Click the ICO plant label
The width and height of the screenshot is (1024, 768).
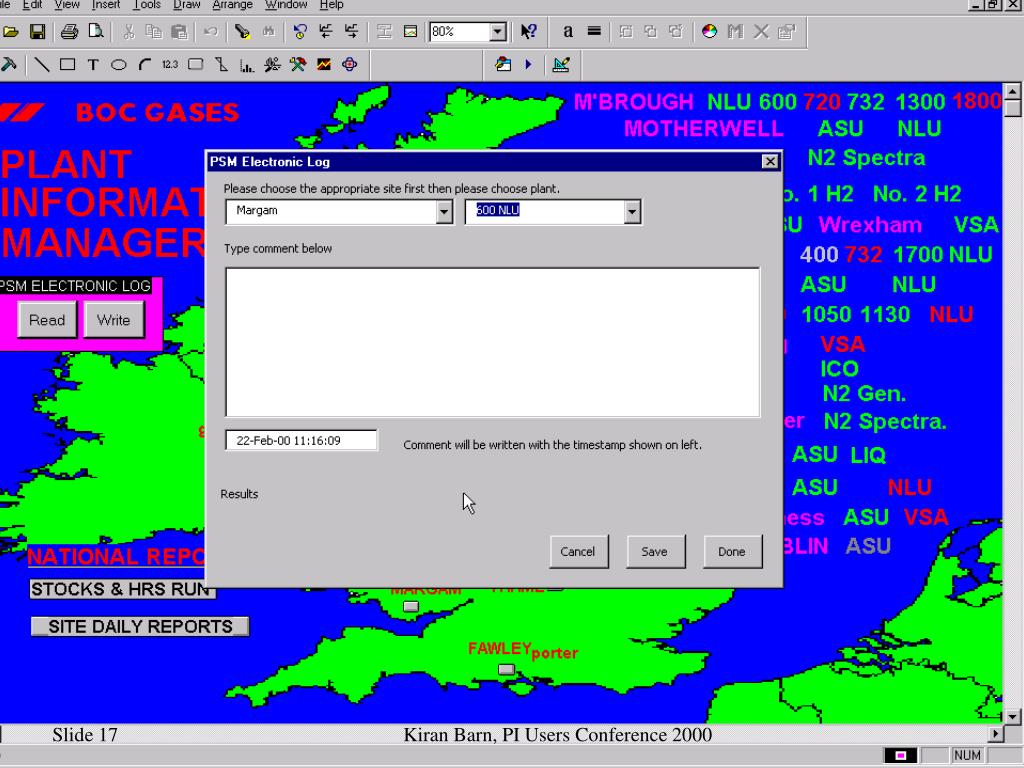(x=840, y=369)
